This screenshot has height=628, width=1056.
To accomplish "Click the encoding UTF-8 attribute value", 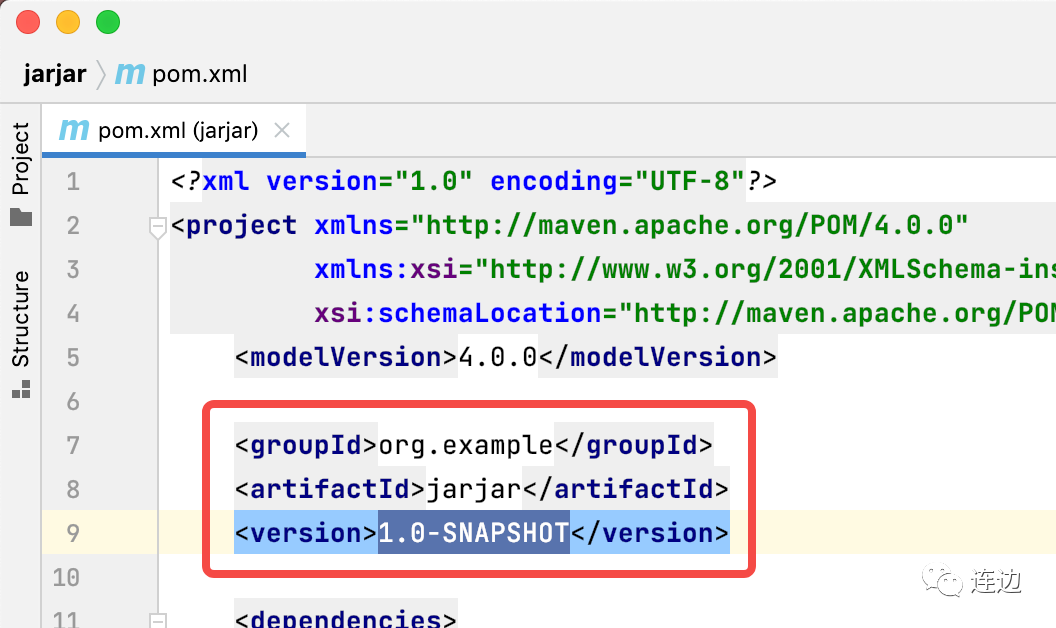I will pos(688,181).
